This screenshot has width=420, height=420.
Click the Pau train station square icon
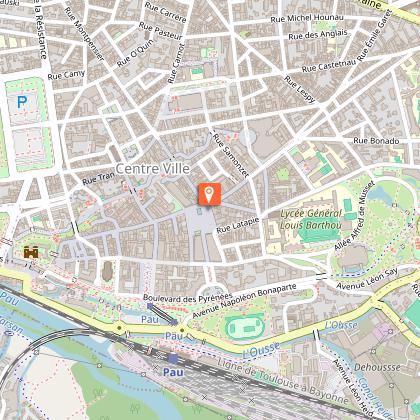(173, 359)
